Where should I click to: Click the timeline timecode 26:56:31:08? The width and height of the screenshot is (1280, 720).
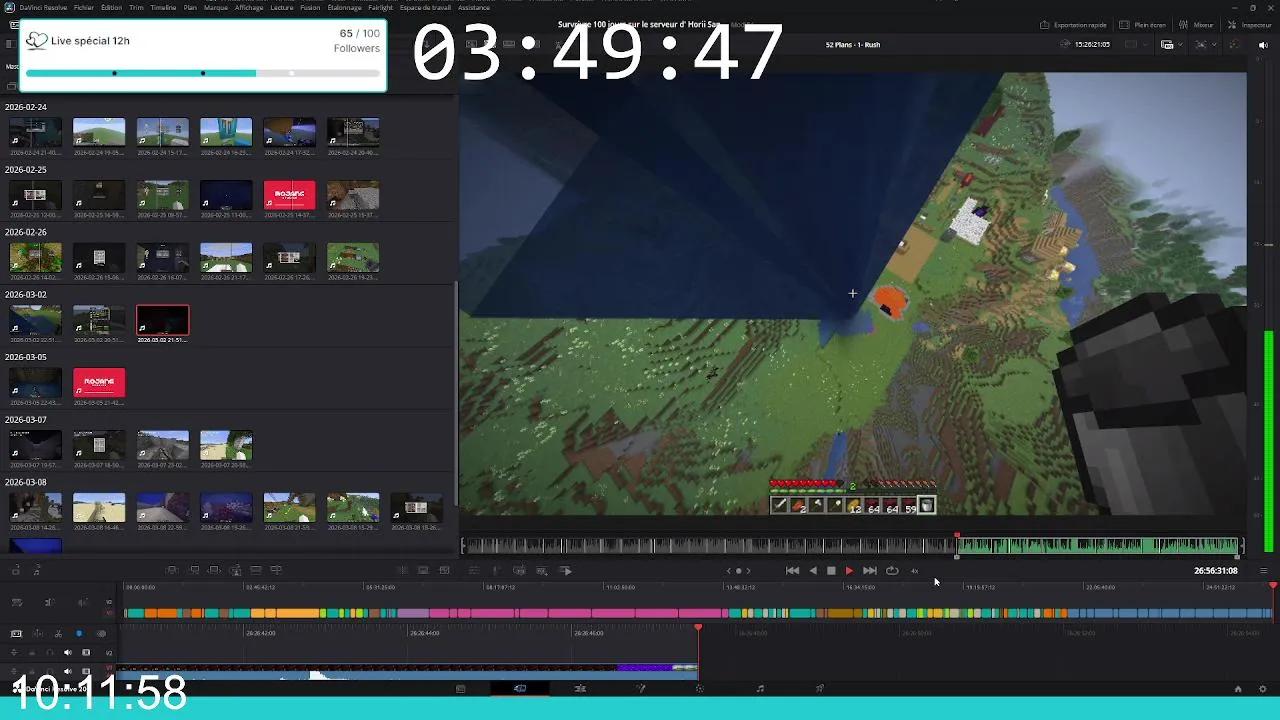pos(1215,571)
